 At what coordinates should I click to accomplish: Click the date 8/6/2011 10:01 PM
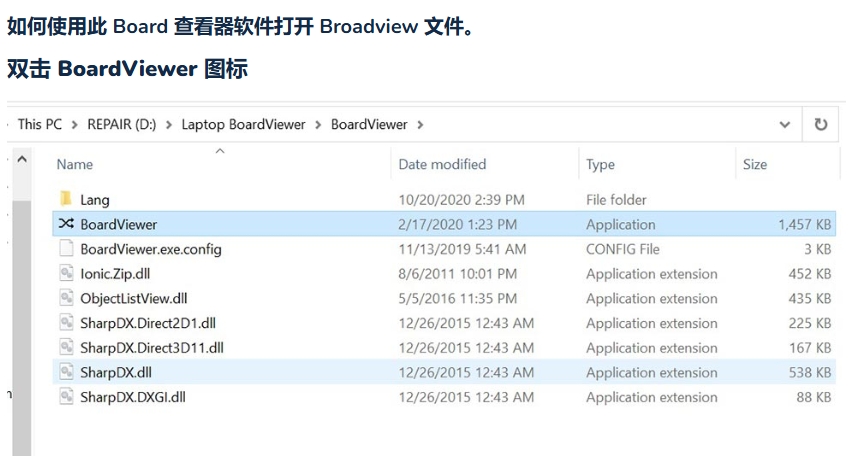[458, 274]
